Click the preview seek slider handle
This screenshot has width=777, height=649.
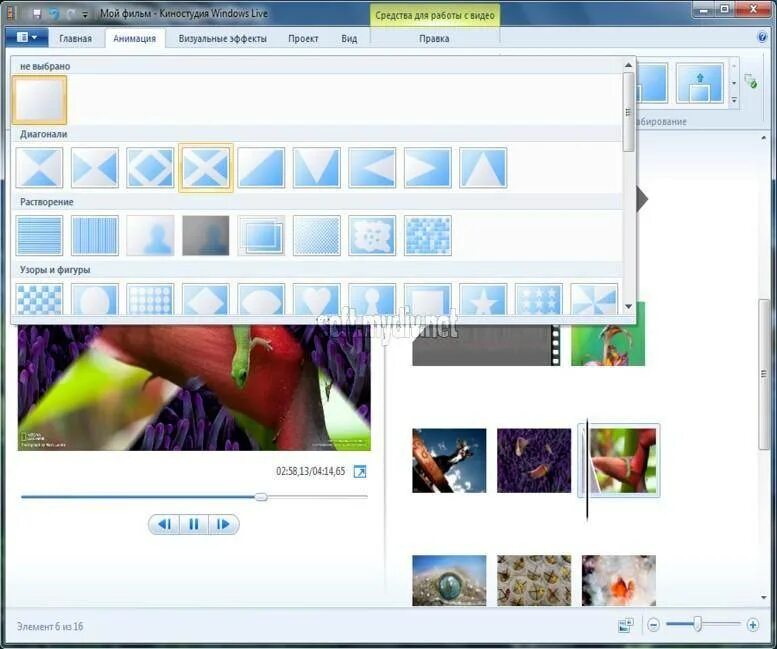point(261,497)
